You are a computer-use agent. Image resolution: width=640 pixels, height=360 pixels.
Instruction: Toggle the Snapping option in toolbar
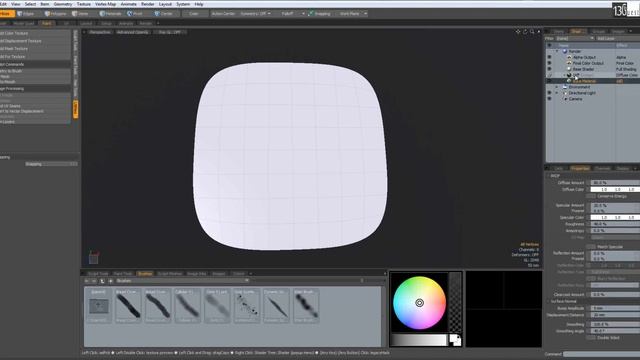tap(320, 13)
